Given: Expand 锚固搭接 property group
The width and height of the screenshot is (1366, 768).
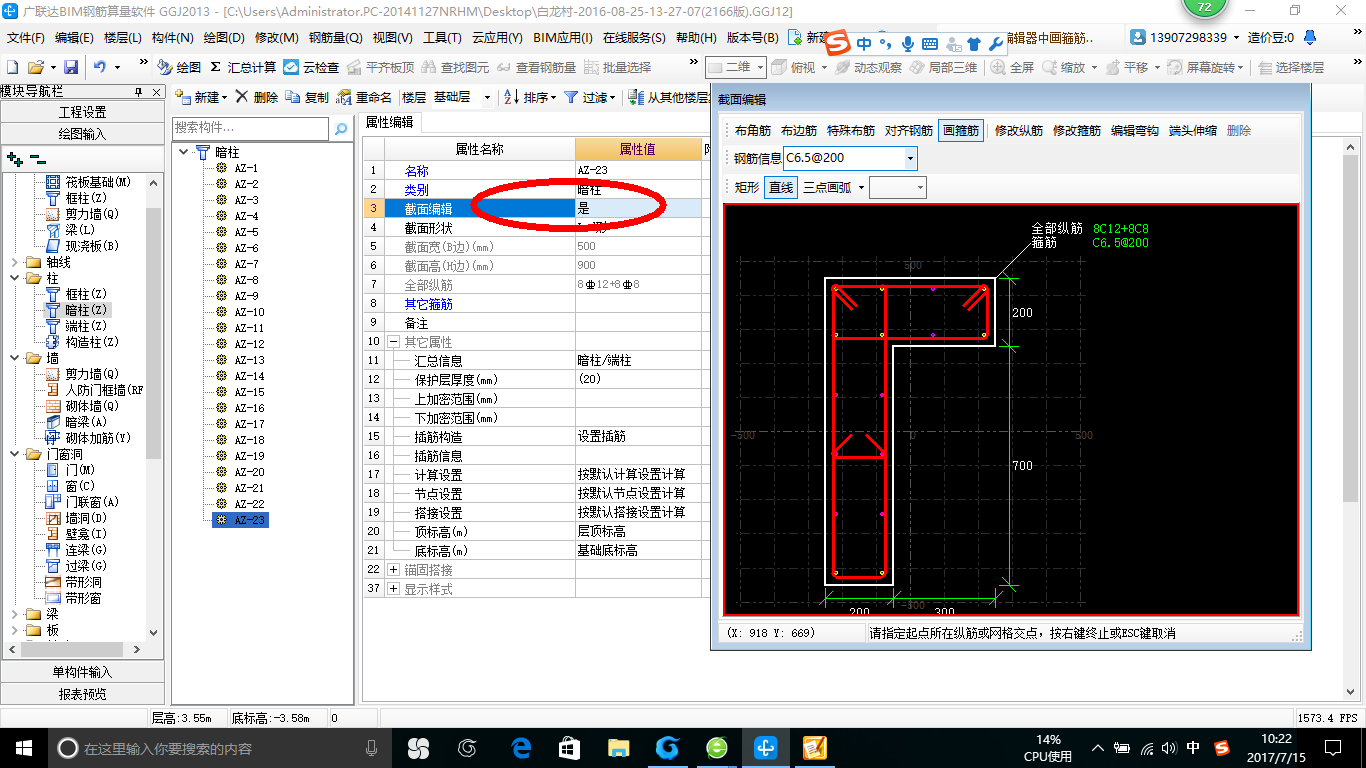Looking at the screenshot, I should 393,569.
